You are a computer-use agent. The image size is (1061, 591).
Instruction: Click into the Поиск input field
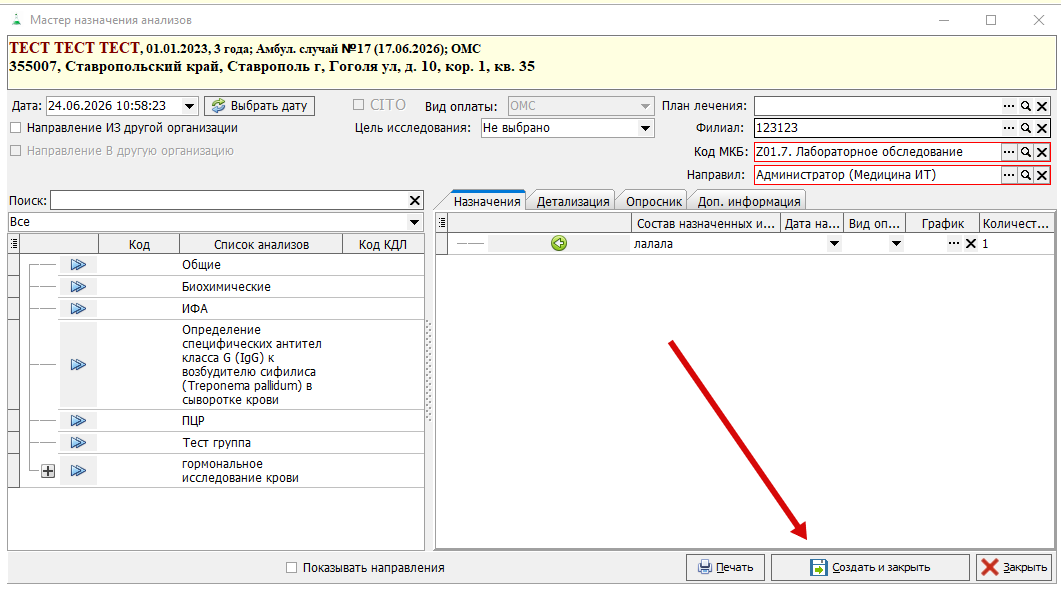point(229,200)
